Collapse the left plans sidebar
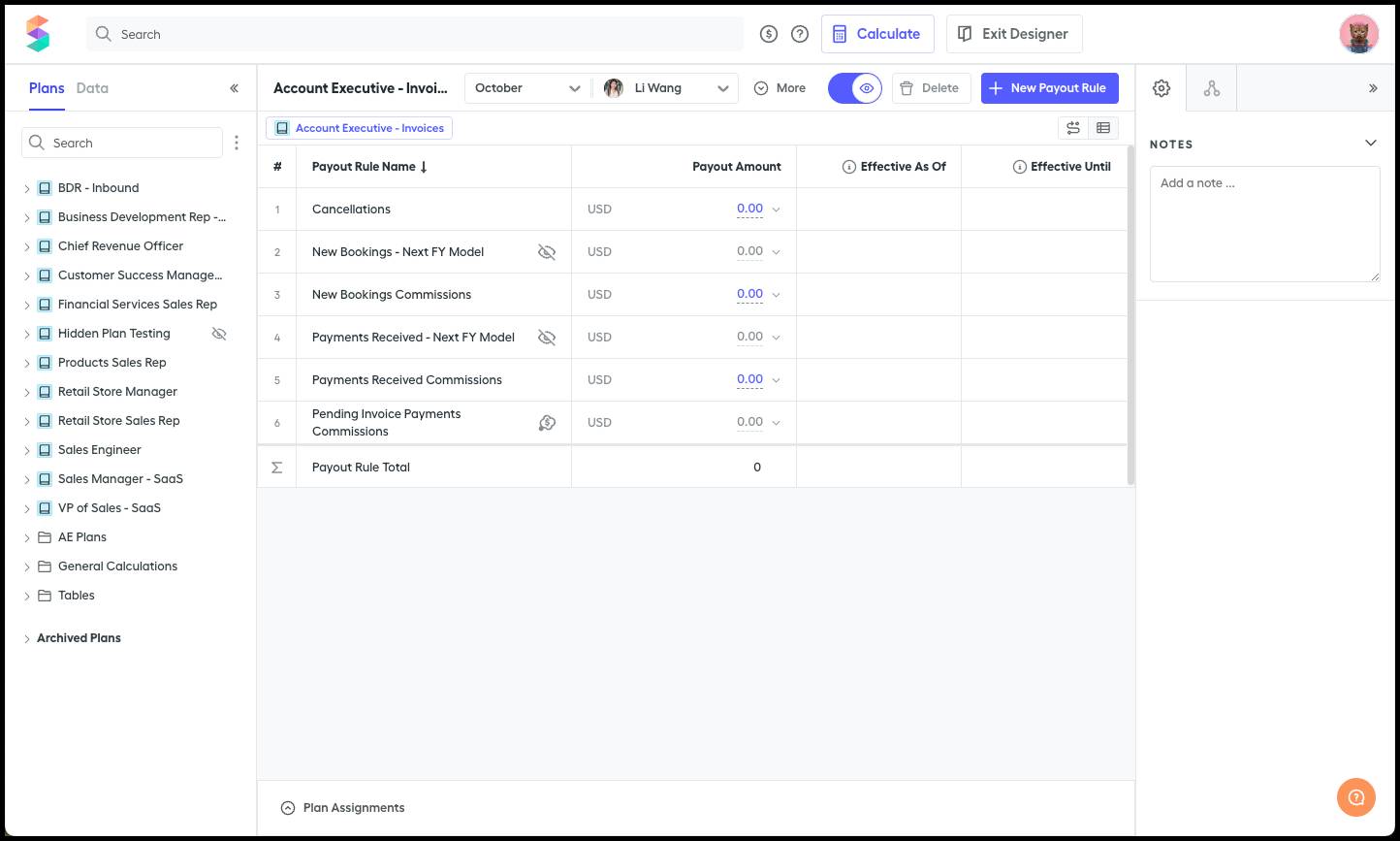This screenshot has height=841, width=1400. (x=234, y=88)
